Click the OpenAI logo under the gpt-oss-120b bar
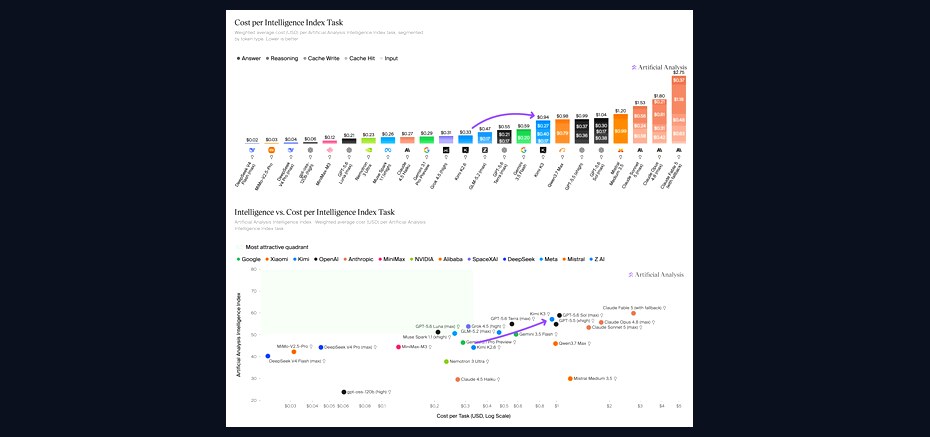The image size is (930, 437). (x=310, y=150)
